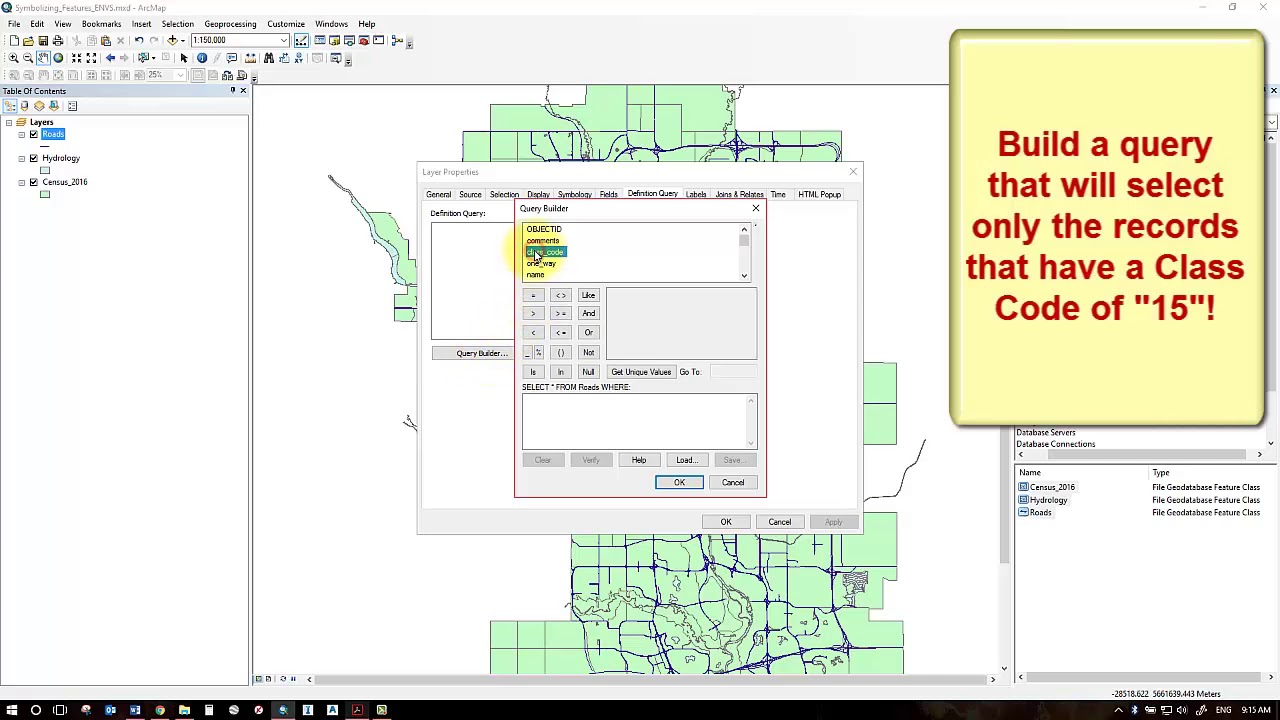Click the equals operator button
This screenshot has height=720, width=1280.
(x=533, y=295)
